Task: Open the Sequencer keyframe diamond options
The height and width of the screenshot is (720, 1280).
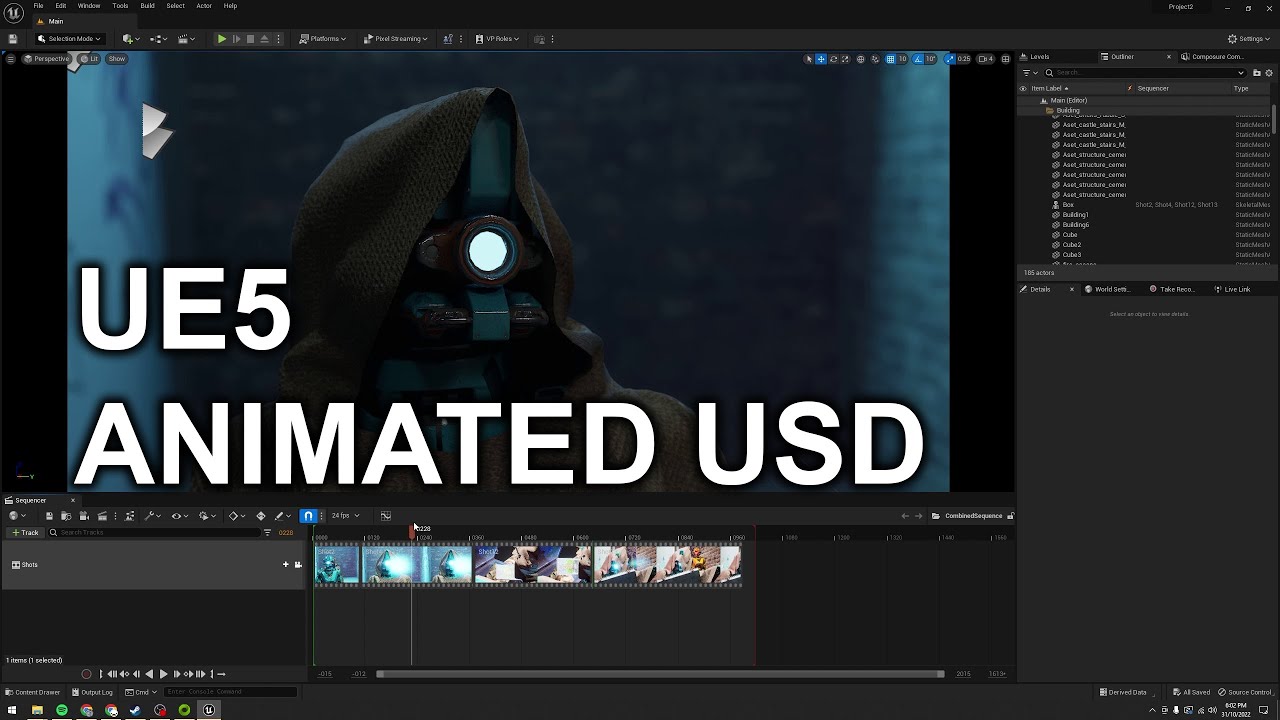Action: 236,516
